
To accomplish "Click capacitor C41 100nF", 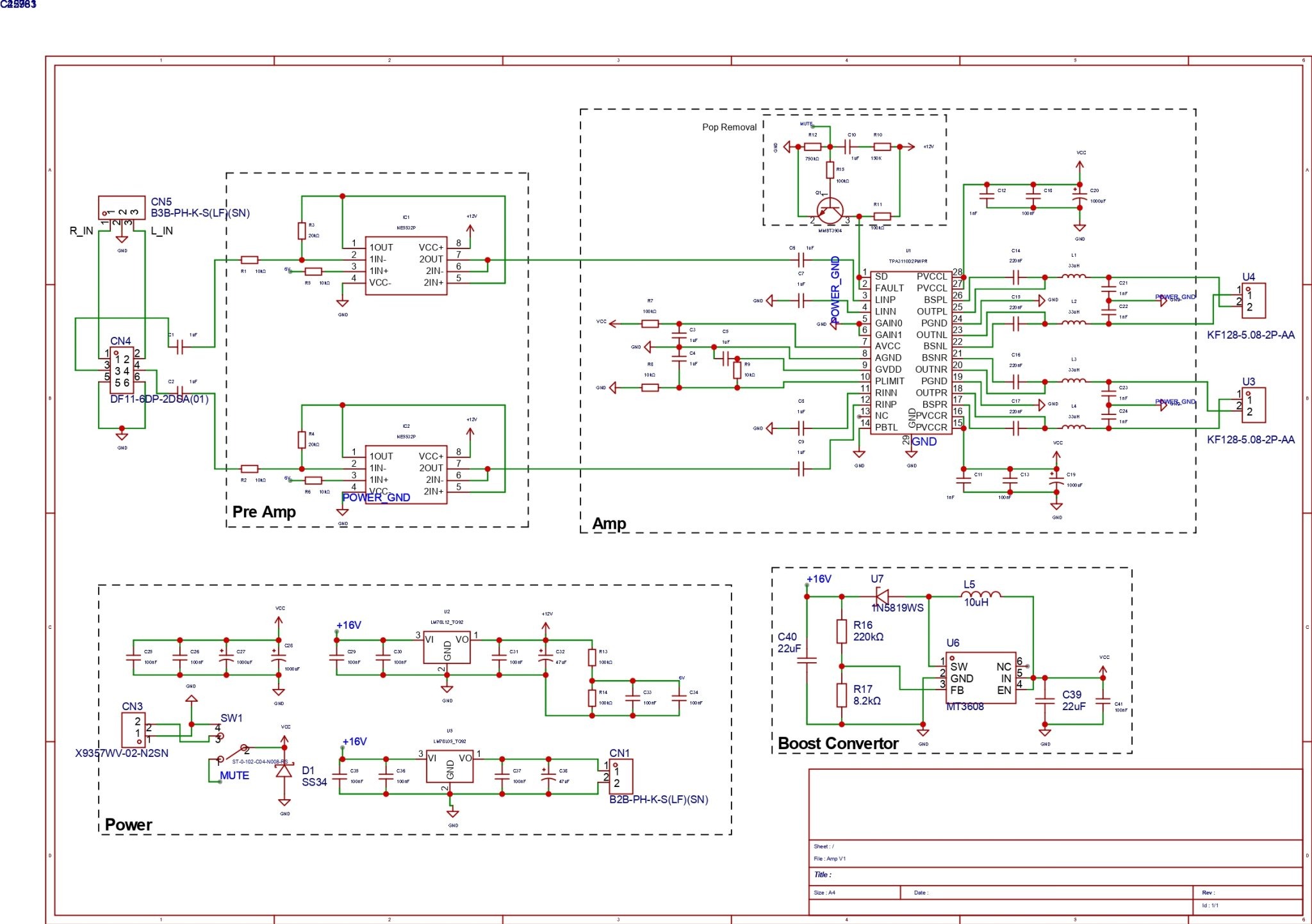I will coord(1103,701).
